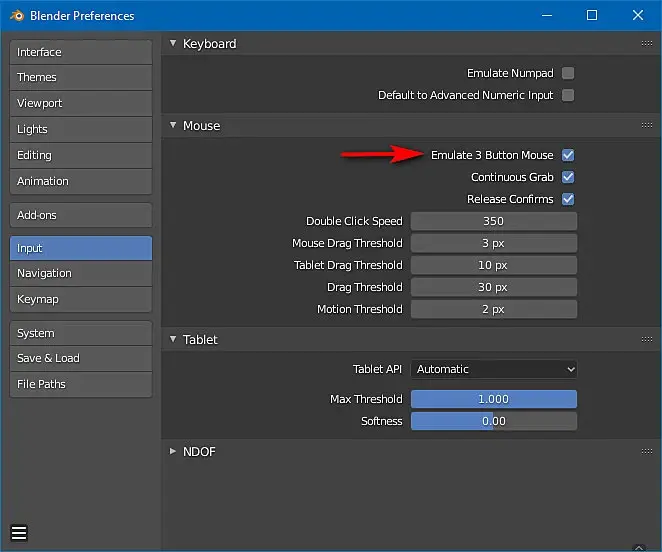Click the Blender logo in title bar
The height and width of the screenshot is (552, 662).
point(17,15)
